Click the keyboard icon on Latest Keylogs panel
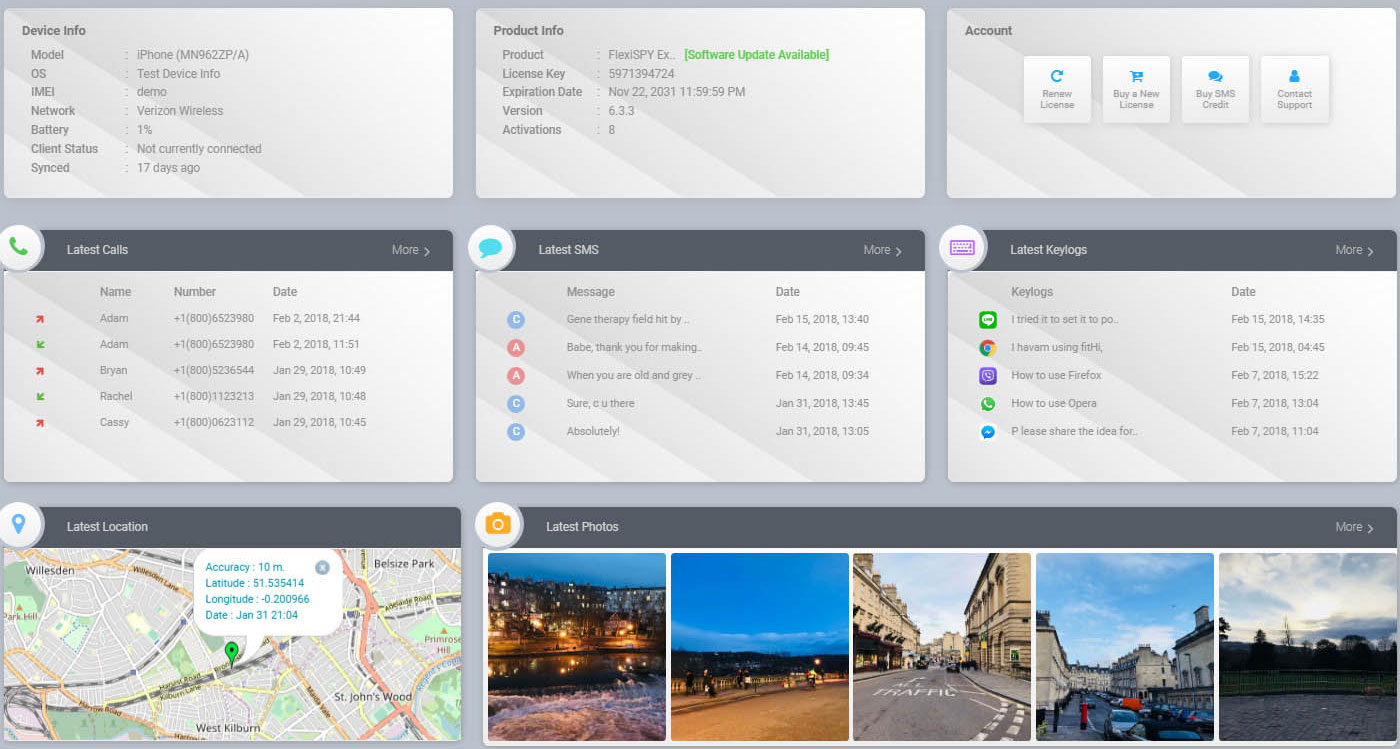 pos(962,248)
